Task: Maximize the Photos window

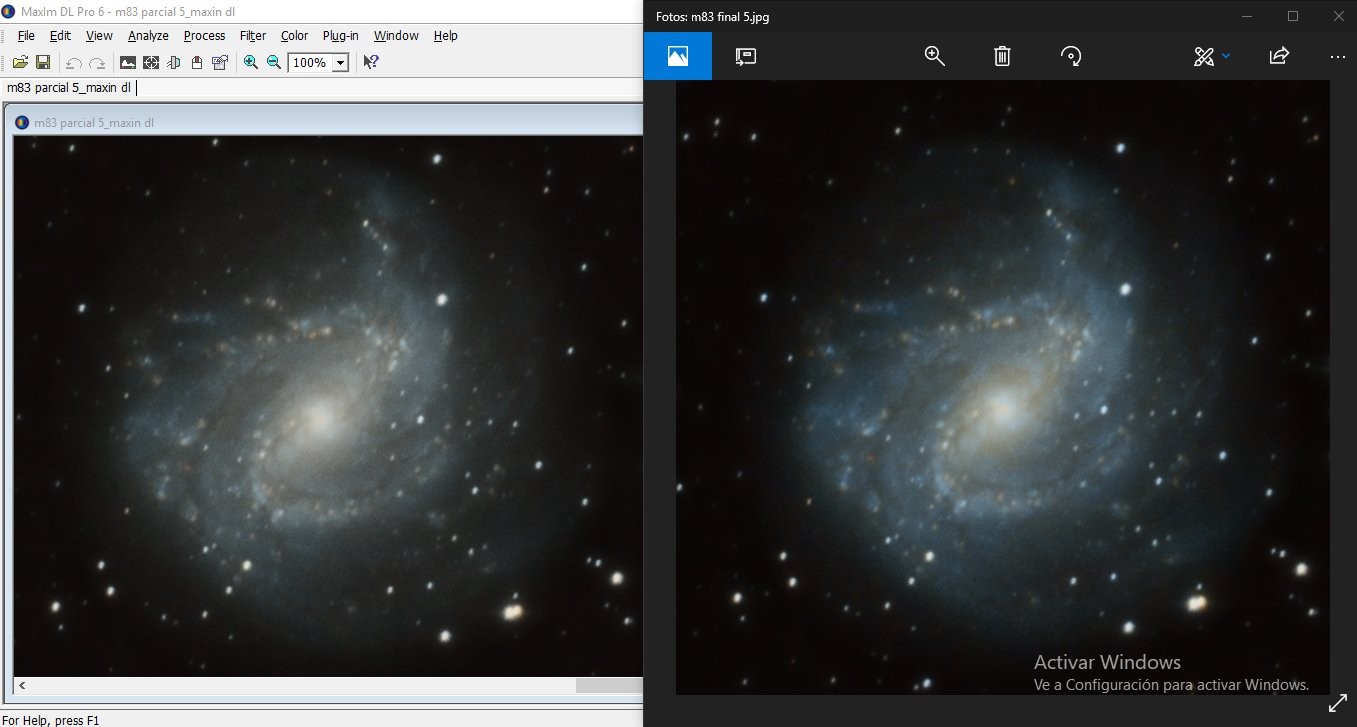Action: [1293, 16]
